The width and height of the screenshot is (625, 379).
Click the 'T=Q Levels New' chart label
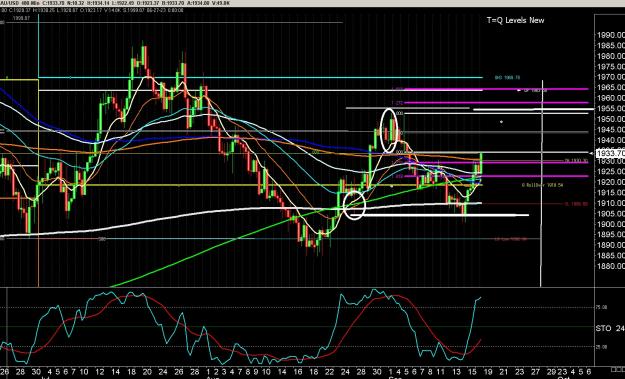coord(515,20)
